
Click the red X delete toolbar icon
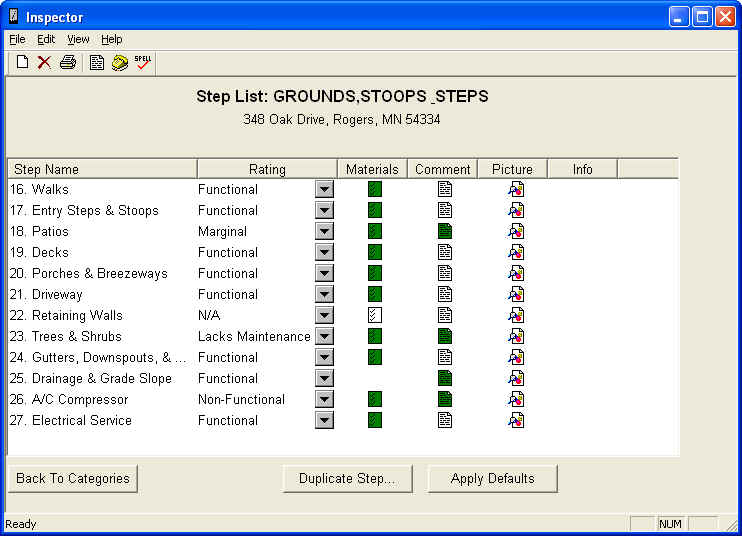tap(44, 62)
